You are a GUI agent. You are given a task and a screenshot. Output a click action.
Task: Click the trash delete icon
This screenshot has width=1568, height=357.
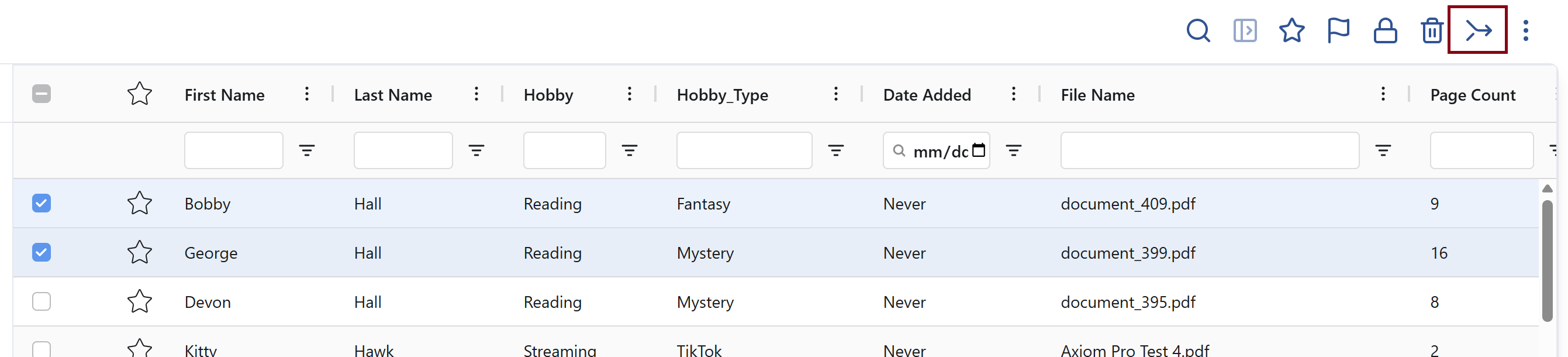coord(1432,30)
